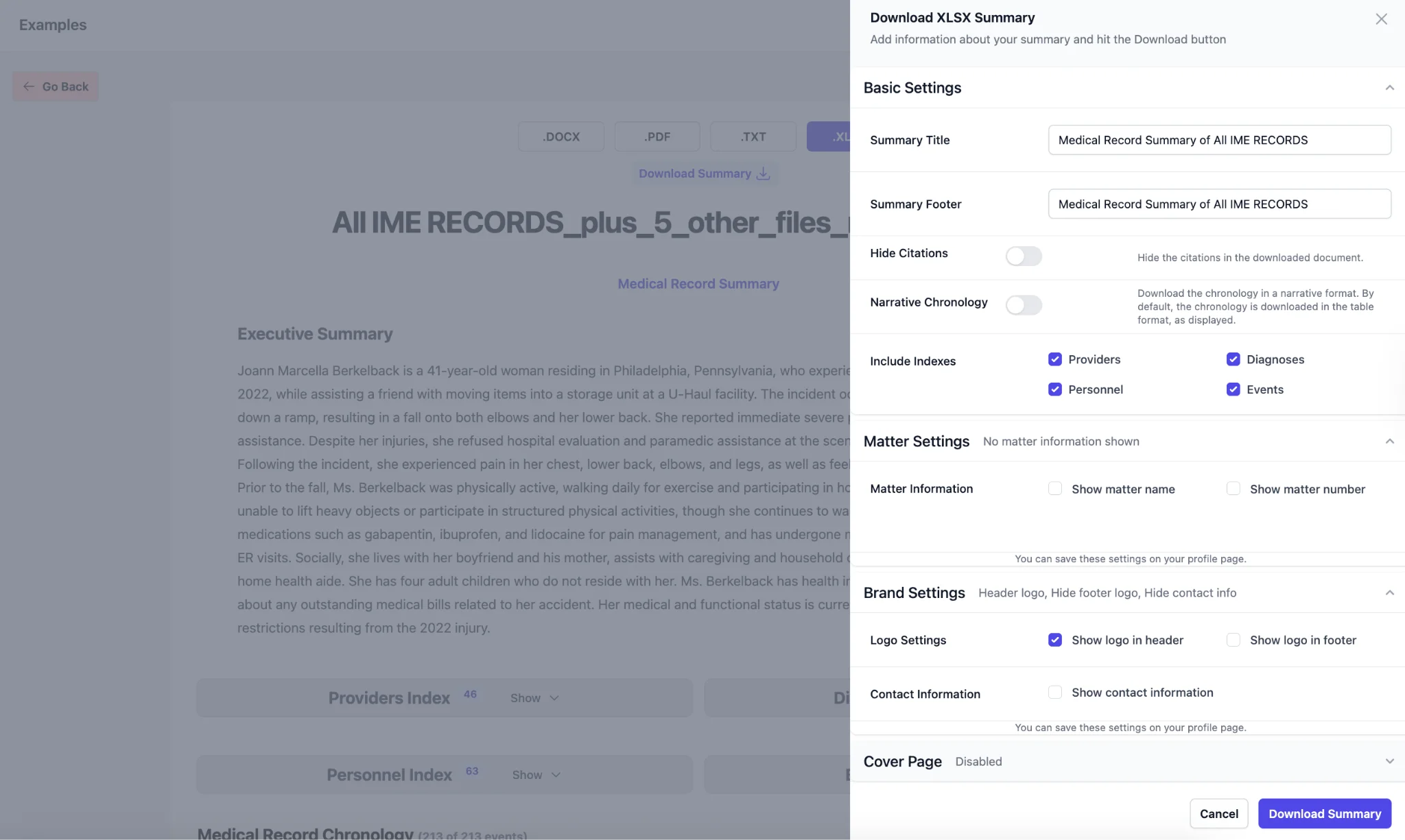Screen dimensions: 1405x840
Task: Check Show contact information checkbox
Action: click(1055, 693)
